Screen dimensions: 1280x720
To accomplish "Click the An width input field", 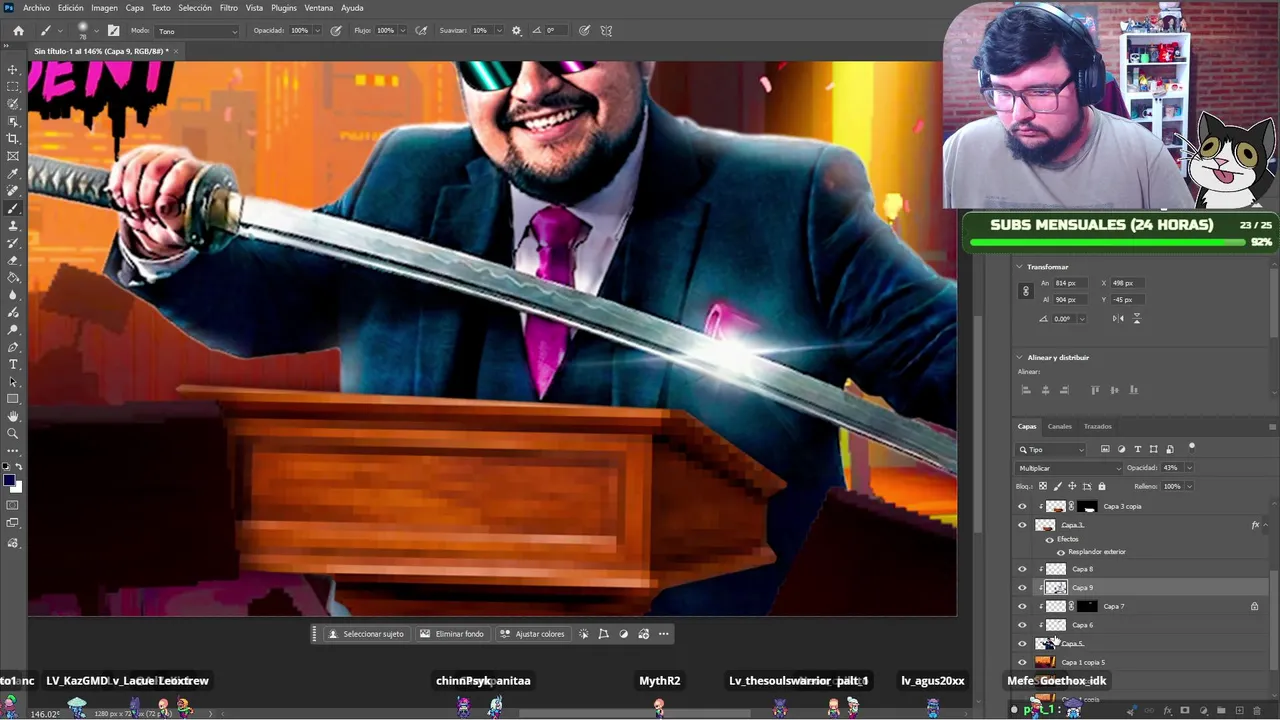I will pos(1069,283).
